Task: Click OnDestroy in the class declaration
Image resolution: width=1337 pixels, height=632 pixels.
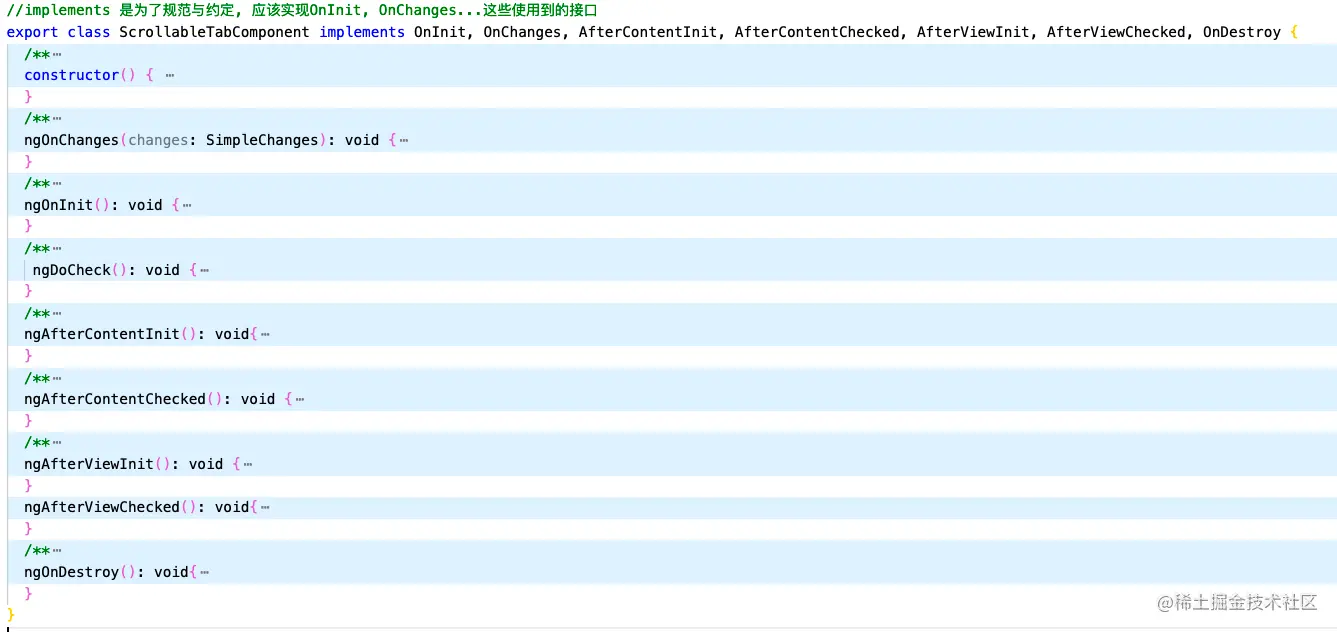Action: 1242,32
